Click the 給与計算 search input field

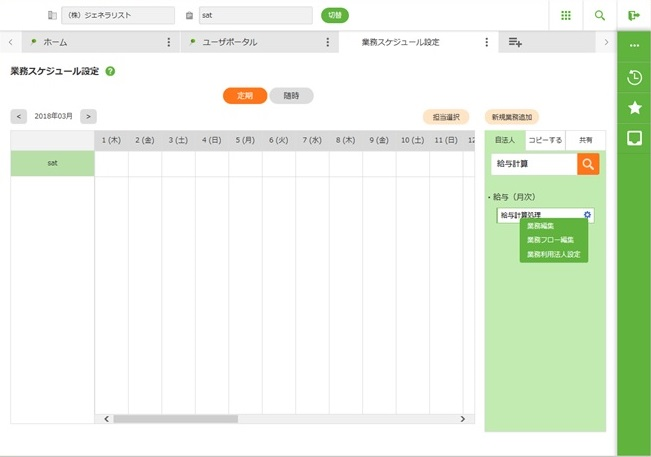tap(533, 164)
